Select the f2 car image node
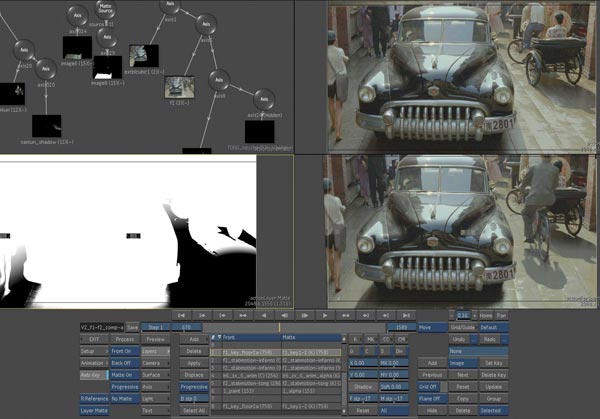 coord(179,88)
